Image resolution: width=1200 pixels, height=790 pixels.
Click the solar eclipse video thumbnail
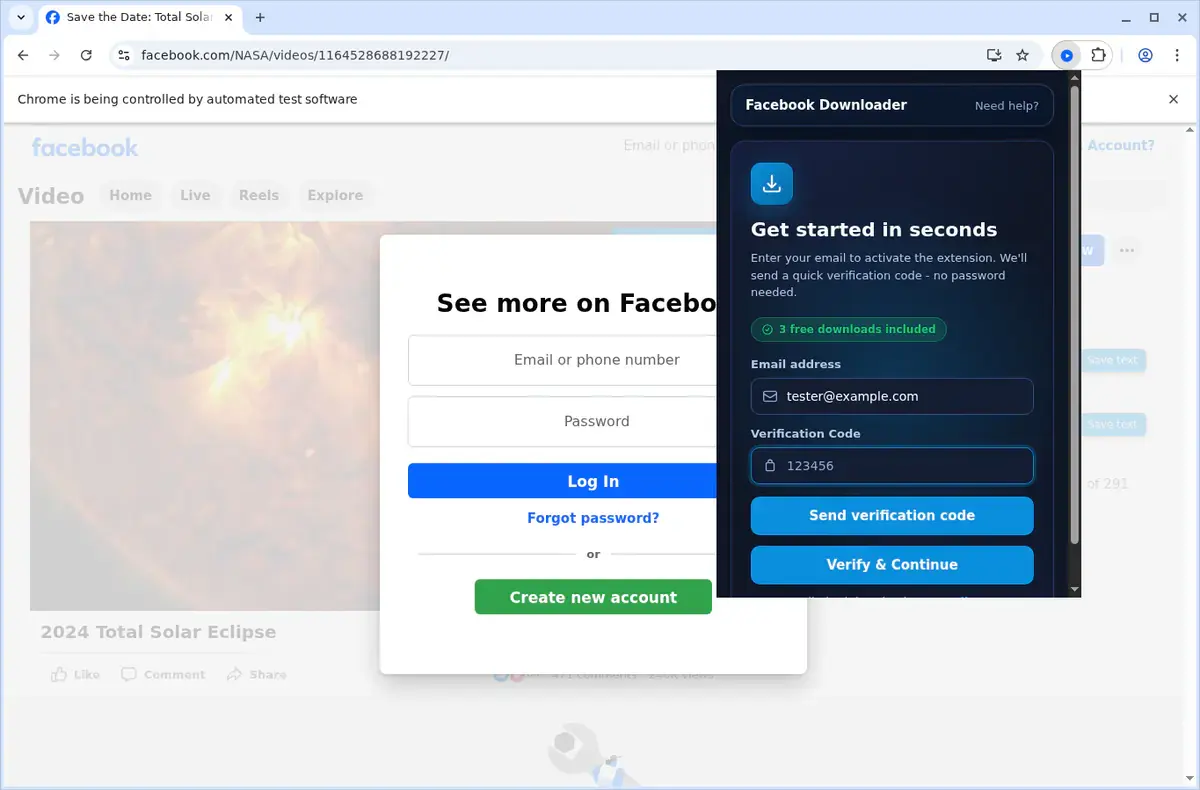click(x=205, y=415)
